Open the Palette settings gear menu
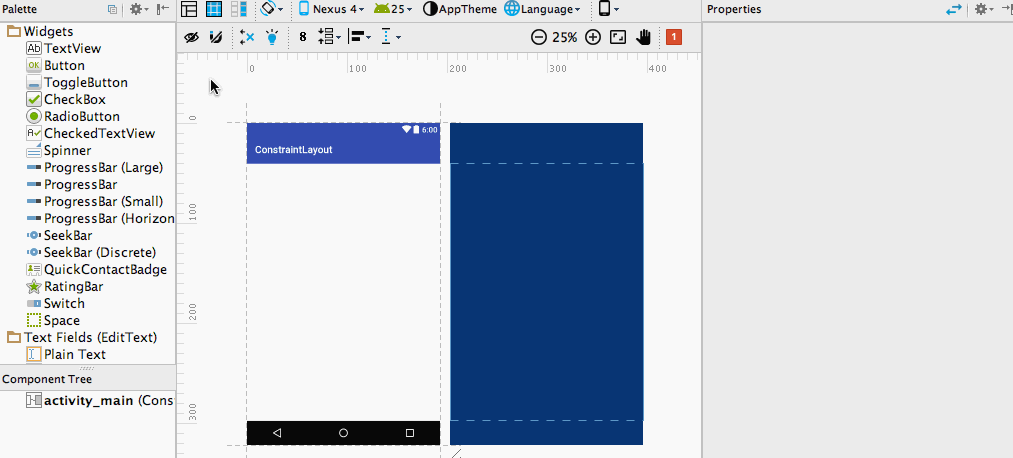The height and width of the screenshot is (458, 1013). click(x=139, y=9)
